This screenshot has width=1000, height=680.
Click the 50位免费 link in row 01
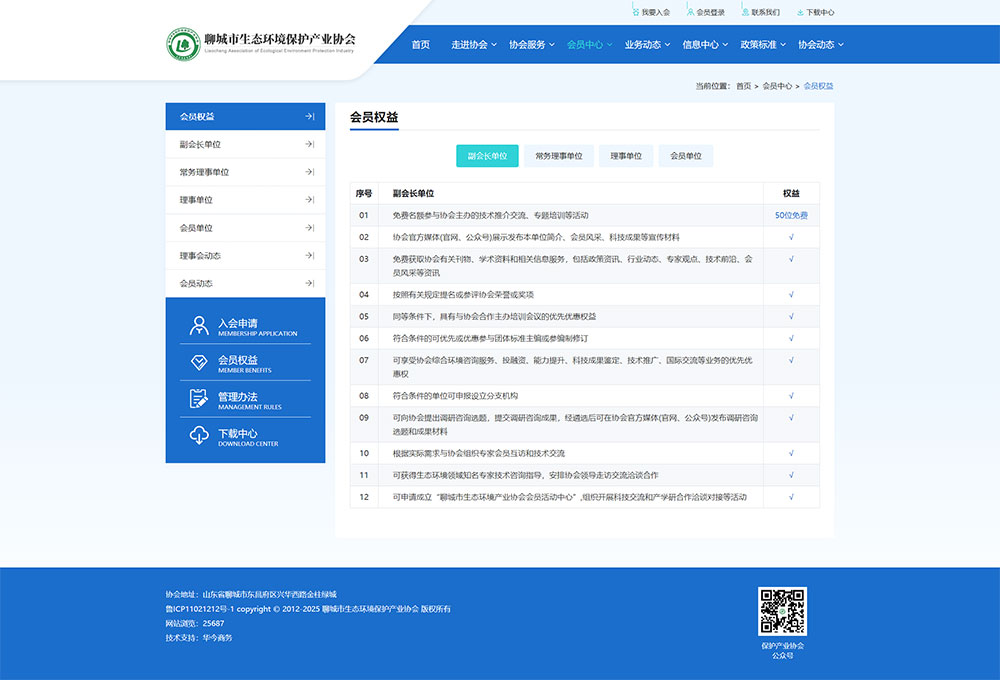[791, 215]
